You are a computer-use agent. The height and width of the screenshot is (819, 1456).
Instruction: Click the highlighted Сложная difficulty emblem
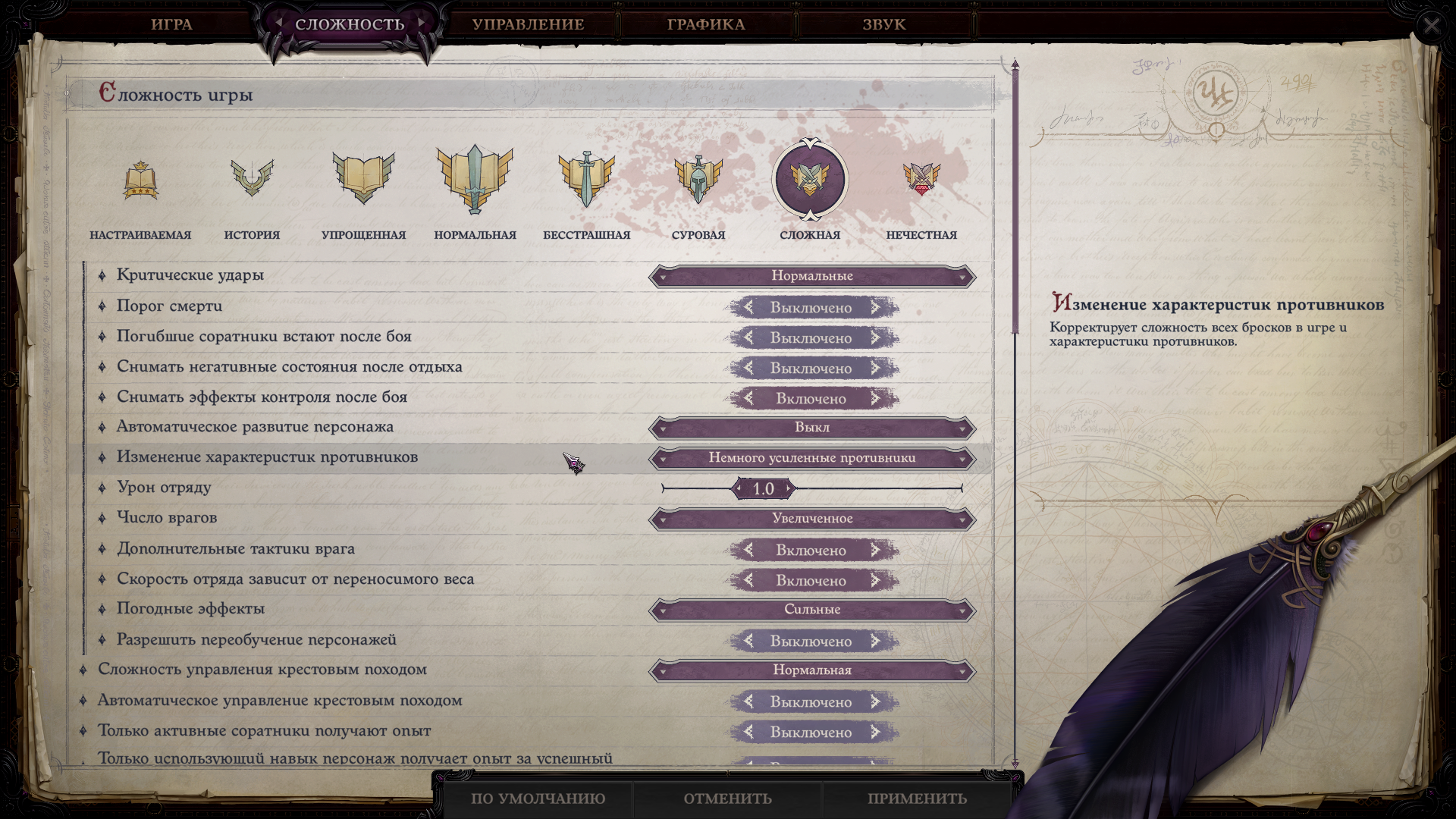click(810, 180)
